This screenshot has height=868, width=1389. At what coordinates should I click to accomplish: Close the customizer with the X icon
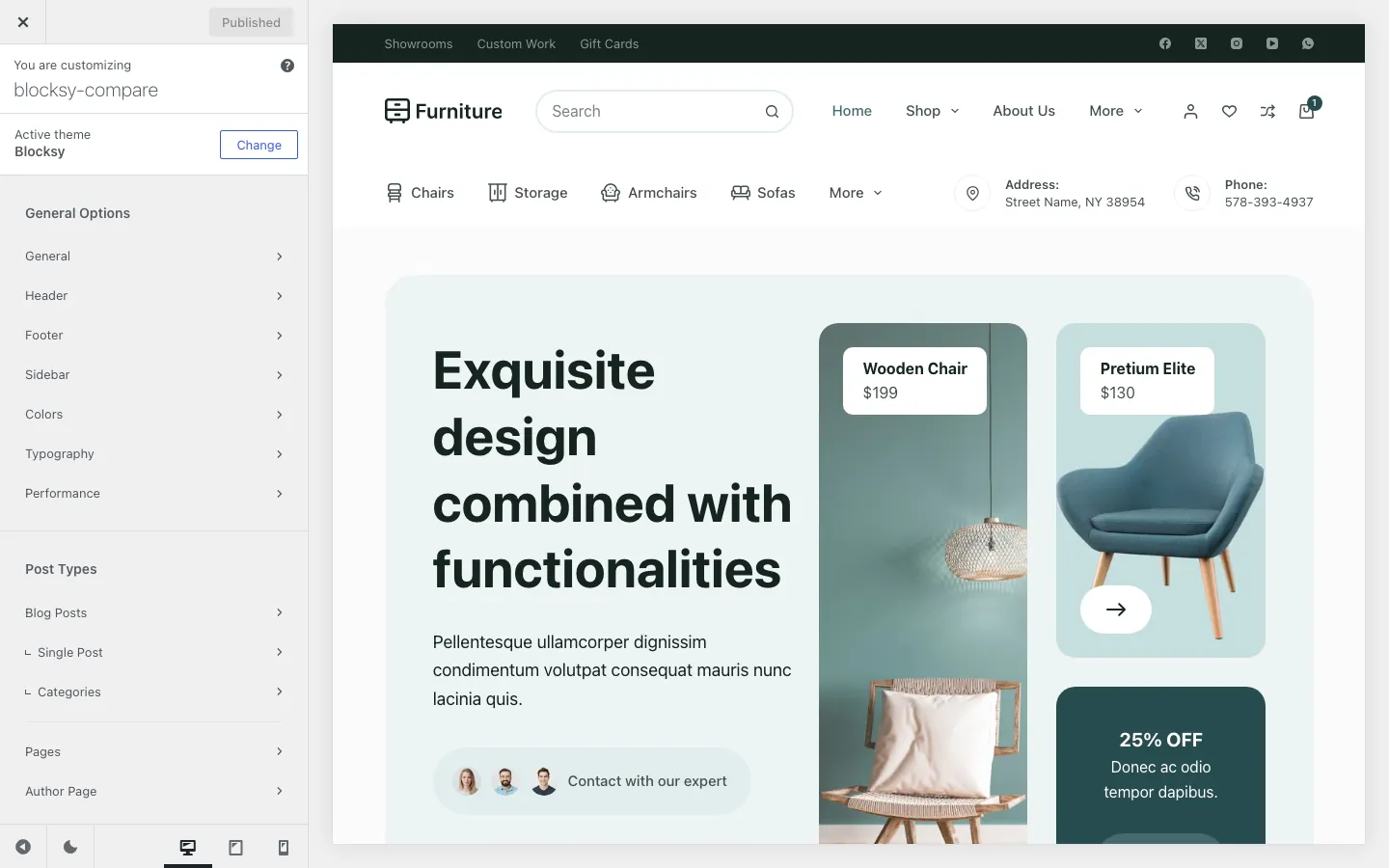pyautogui.click(x=23, y=22)
